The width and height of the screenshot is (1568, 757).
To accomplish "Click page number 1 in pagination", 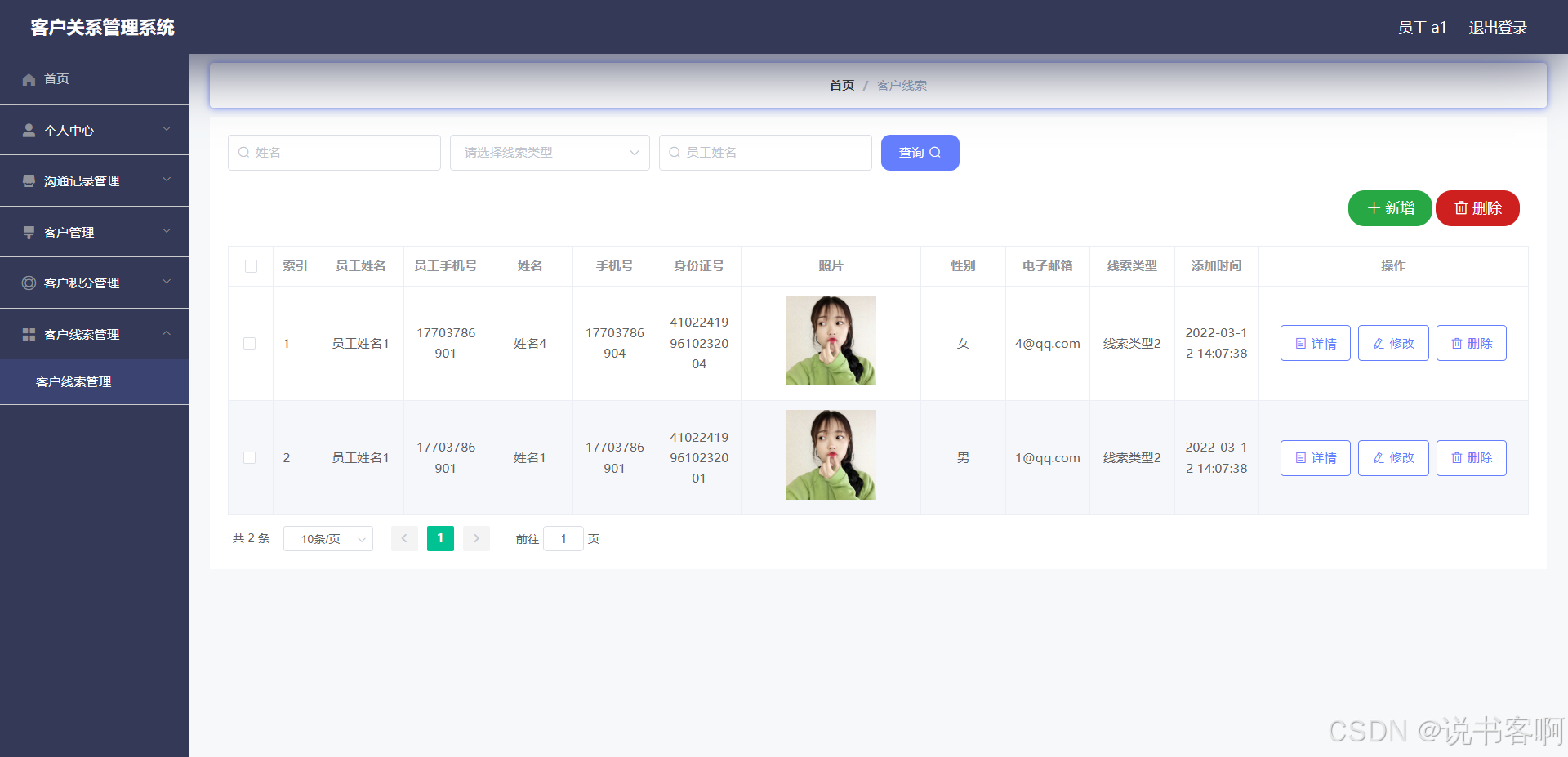I will (x=440, y=539).
